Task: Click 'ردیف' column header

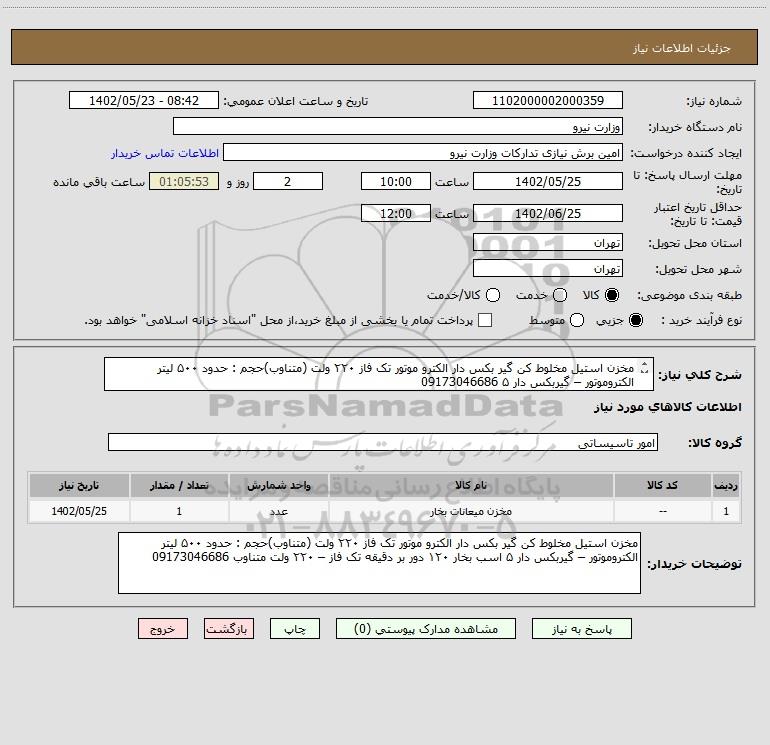Action: click(726, 485)
